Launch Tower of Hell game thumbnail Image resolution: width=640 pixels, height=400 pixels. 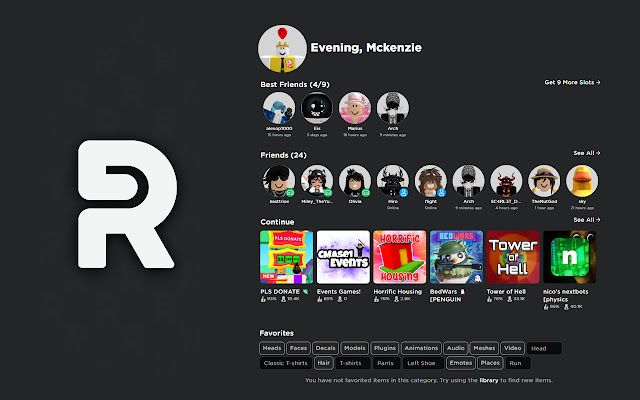tap(513, 257)
